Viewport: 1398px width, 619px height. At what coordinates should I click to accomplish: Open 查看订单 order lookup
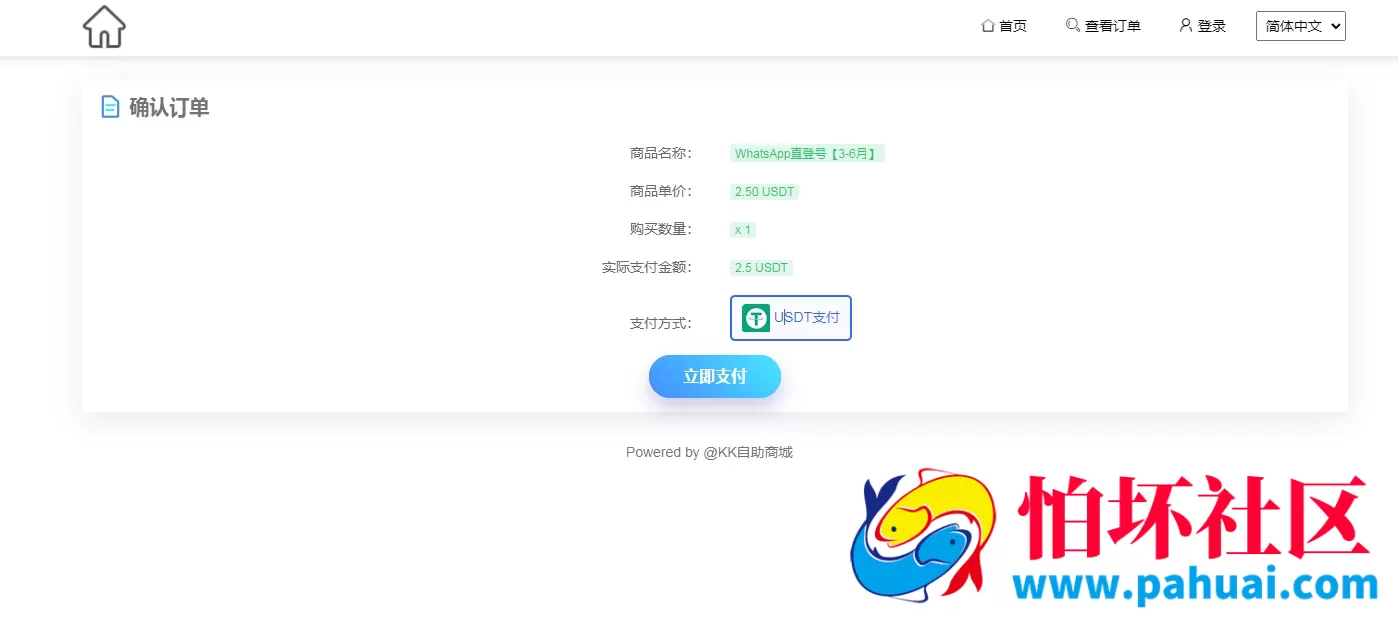pos(1103,26)
